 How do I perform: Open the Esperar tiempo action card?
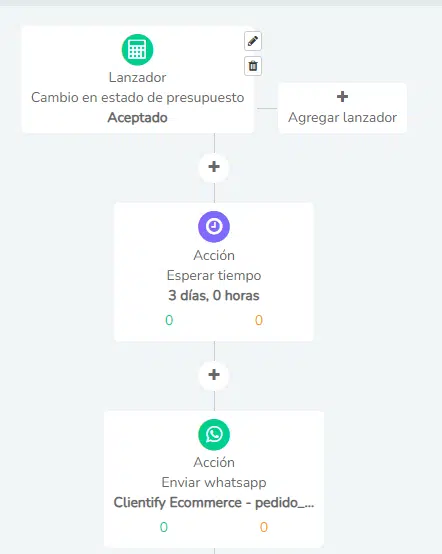coord(214,272)
